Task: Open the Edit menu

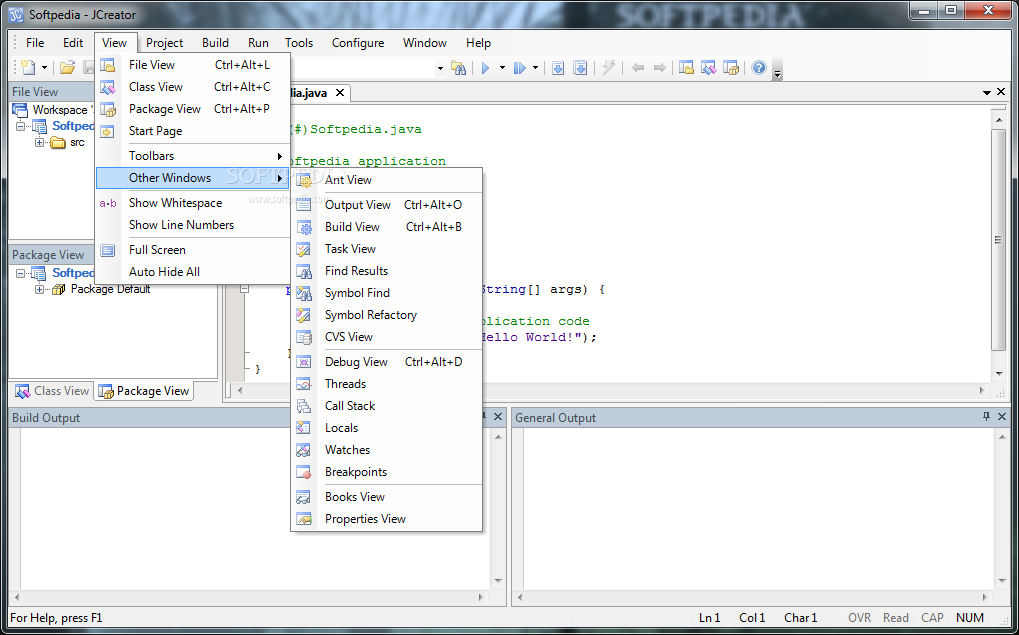Action: tap(73, 43)
